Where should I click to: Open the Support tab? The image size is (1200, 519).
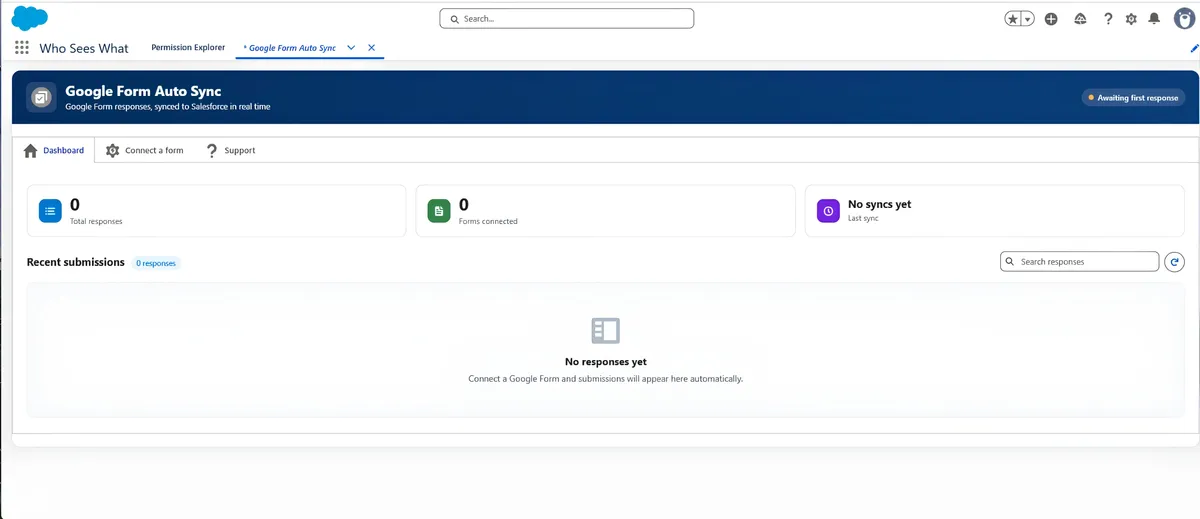[x=231, y=150]
